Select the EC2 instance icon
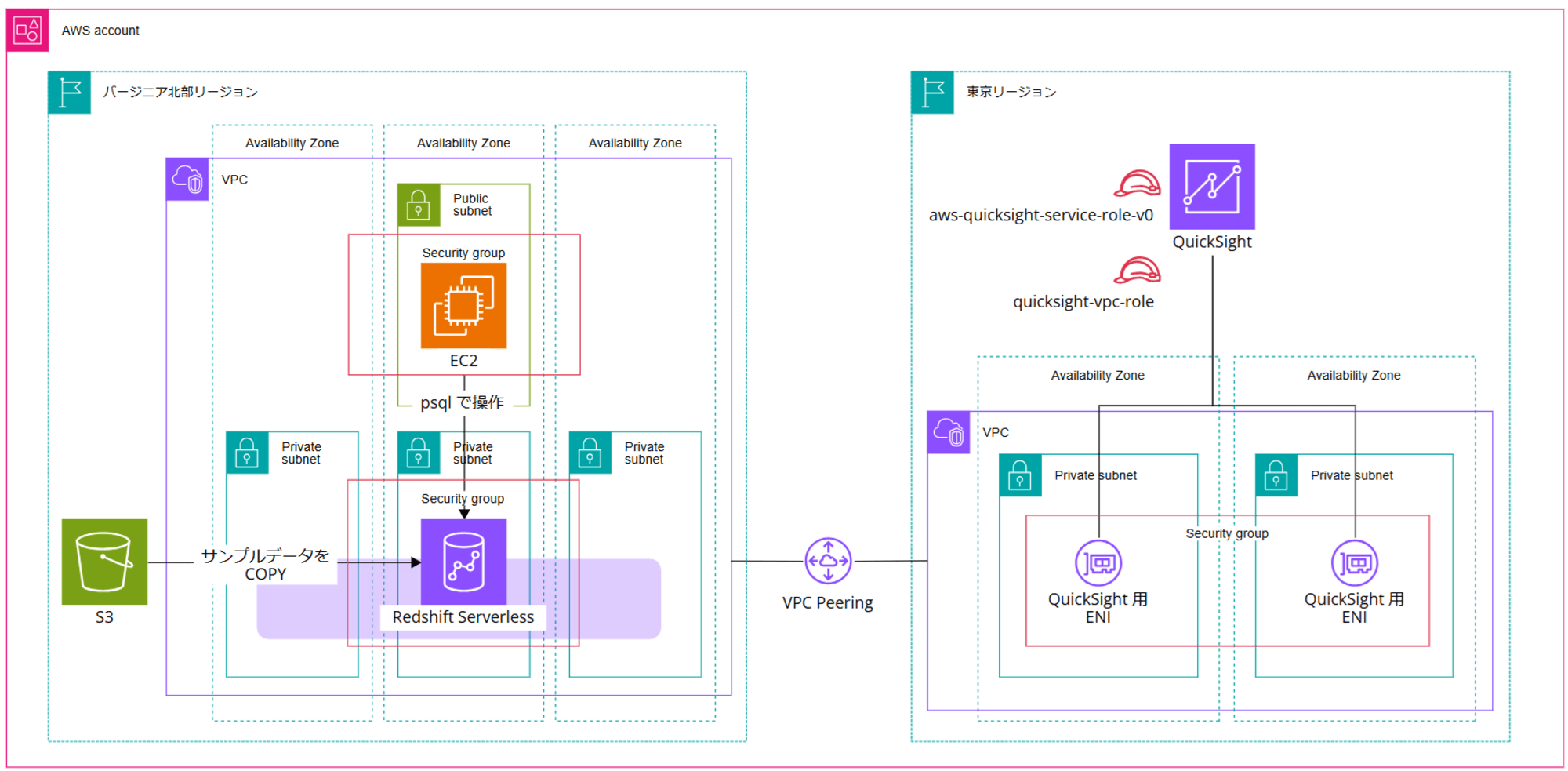The image size is (1568, 771). [x=464, y=305]
